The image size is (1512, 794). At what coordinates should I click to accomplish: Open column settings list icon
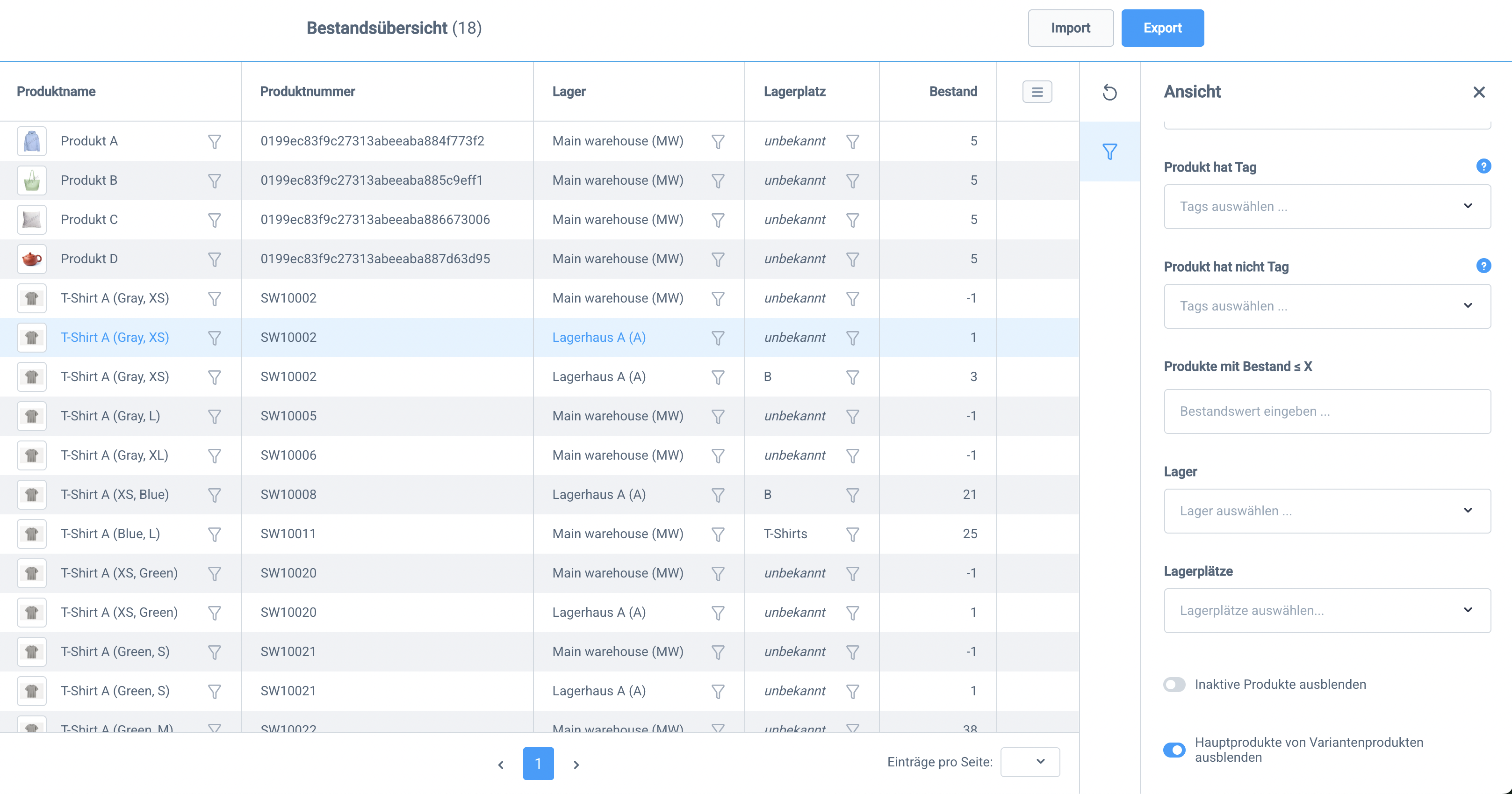(1037, 92)
